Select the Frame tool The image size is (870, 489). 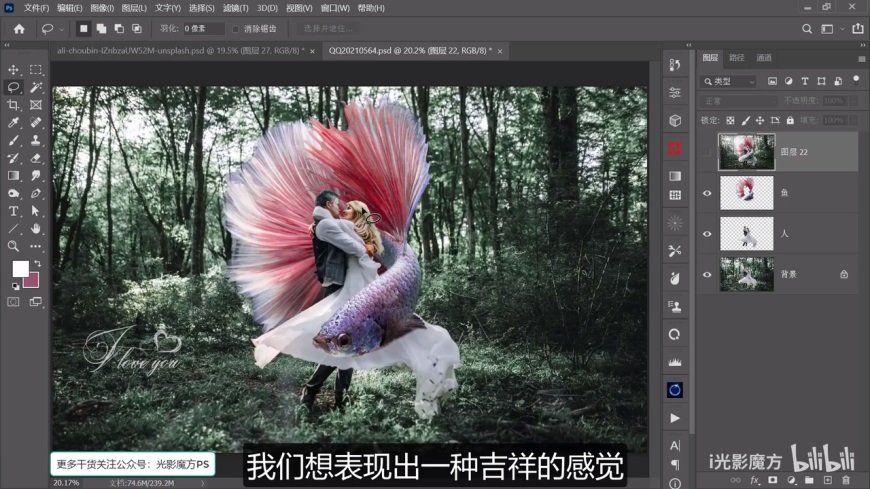[36, 105]
